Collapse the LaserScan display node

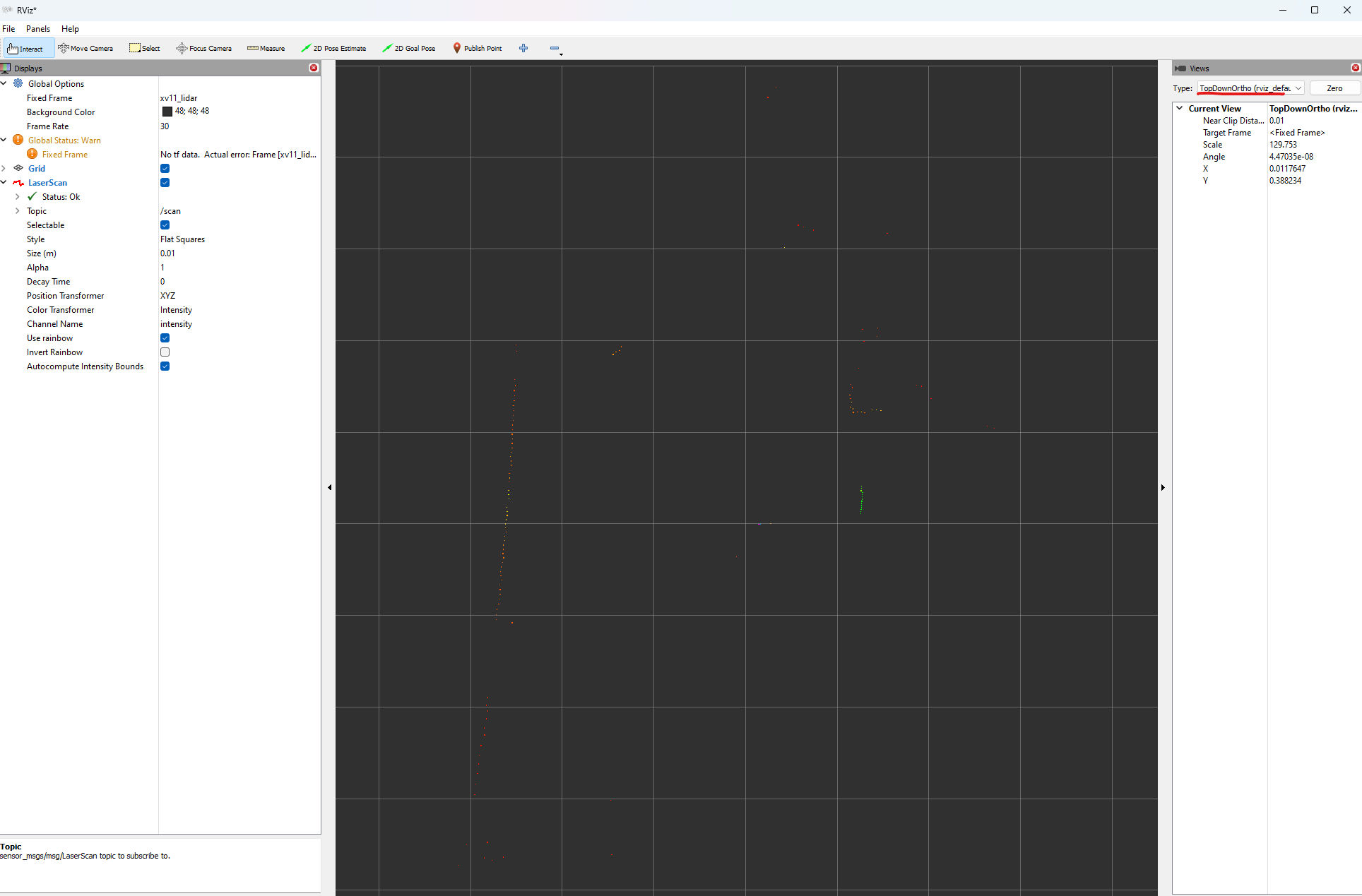(x=4, y=182)
